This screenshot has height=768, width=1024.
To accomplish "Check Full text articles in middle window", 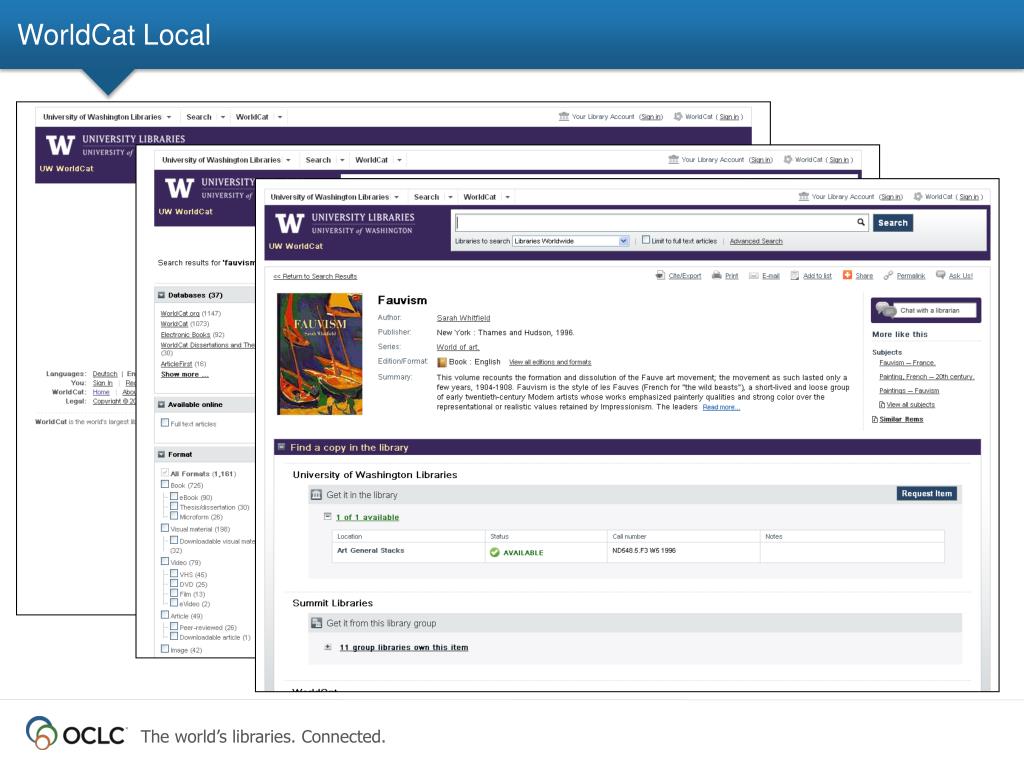I will tap(165, 423).
